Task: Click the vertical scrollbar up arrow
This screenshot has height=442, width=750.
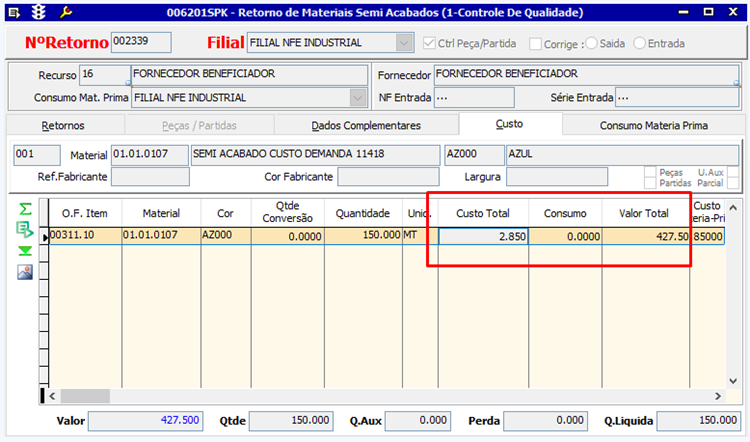Action: coord(733,208)
